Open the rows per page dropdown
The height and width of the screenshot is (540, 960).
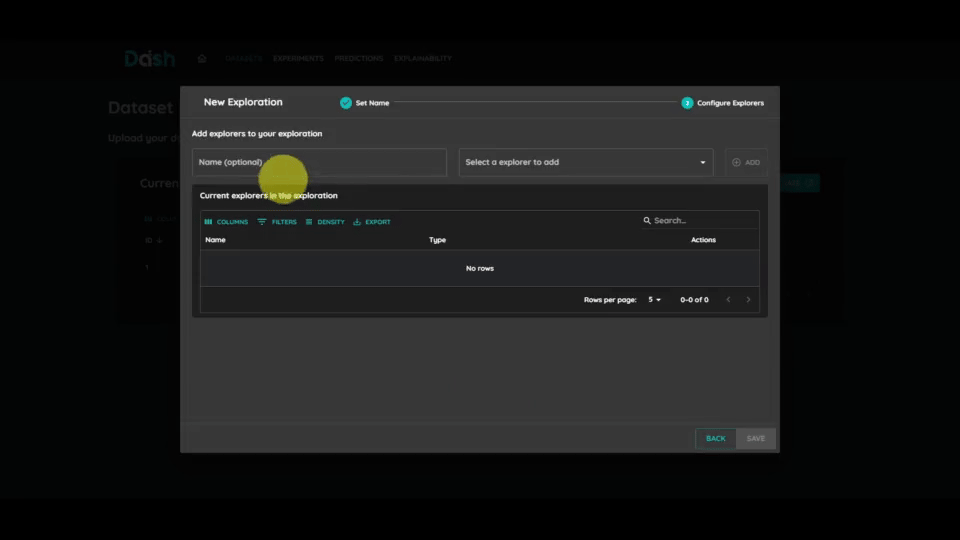point(654,299)
